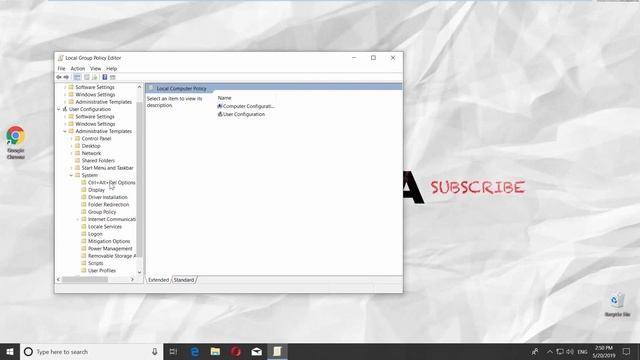The image size is (640, 360).
Task: Show hidden system tray icons
Action: point(550,351)
